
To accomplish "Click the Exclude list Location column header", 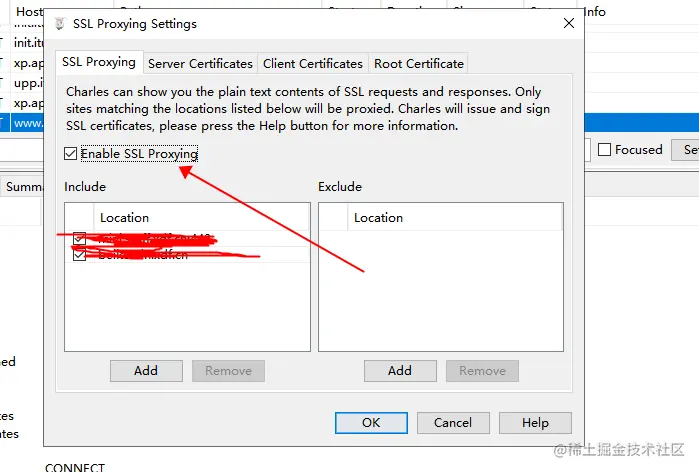I will pyautogui.click(x=455, y=218).
